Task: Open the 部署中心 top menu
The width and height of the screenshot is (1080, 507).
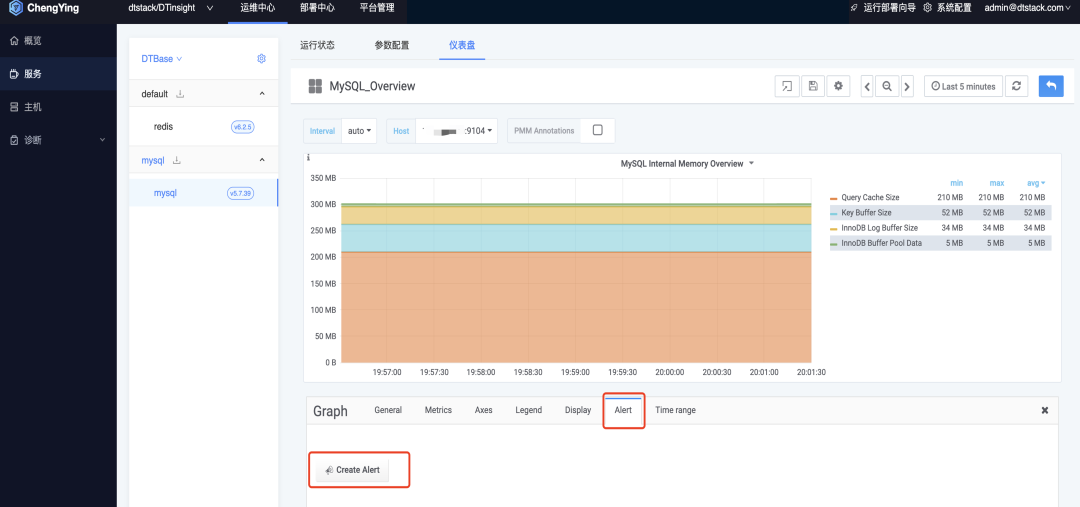Action: [x=318, y=8]
